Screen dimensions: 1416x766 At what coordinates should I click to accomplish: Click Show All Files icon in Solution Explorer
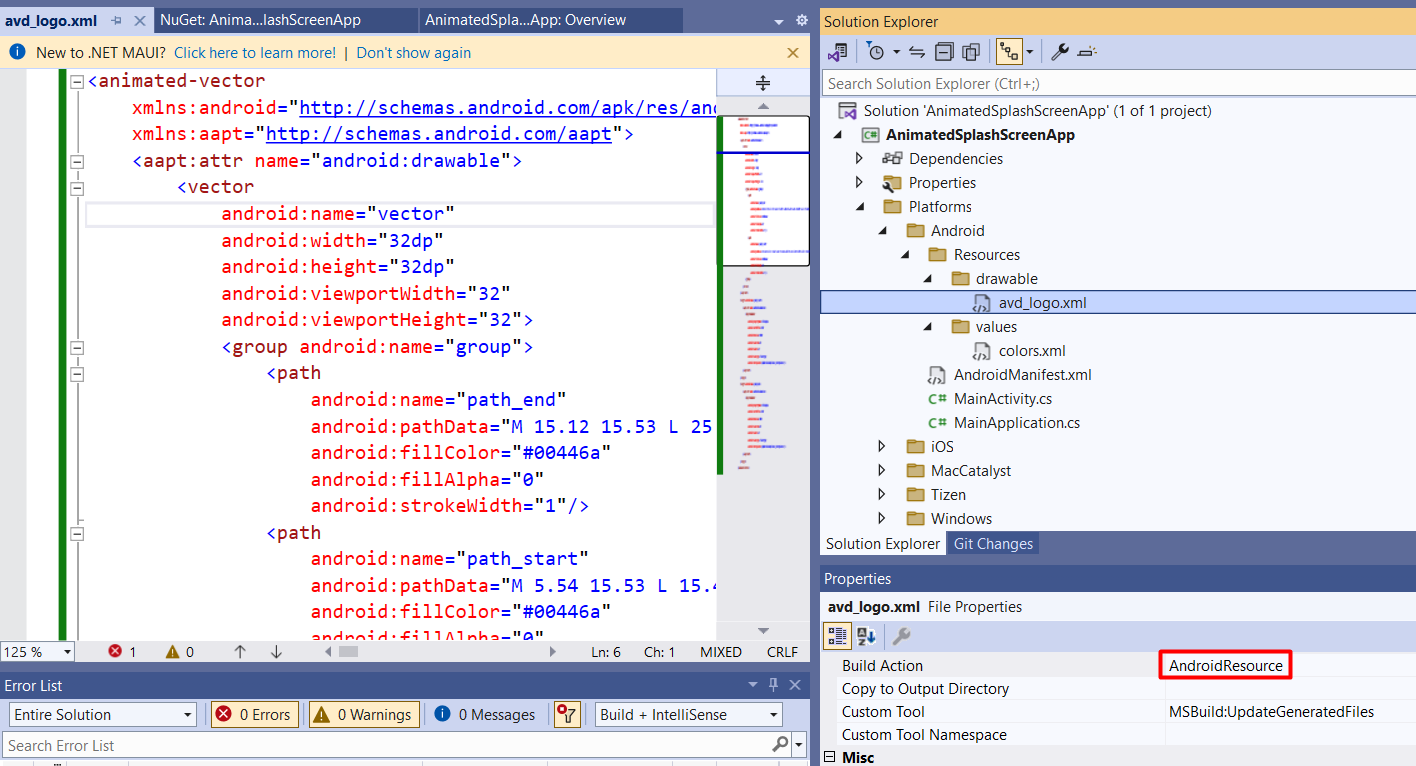point(970,52)
